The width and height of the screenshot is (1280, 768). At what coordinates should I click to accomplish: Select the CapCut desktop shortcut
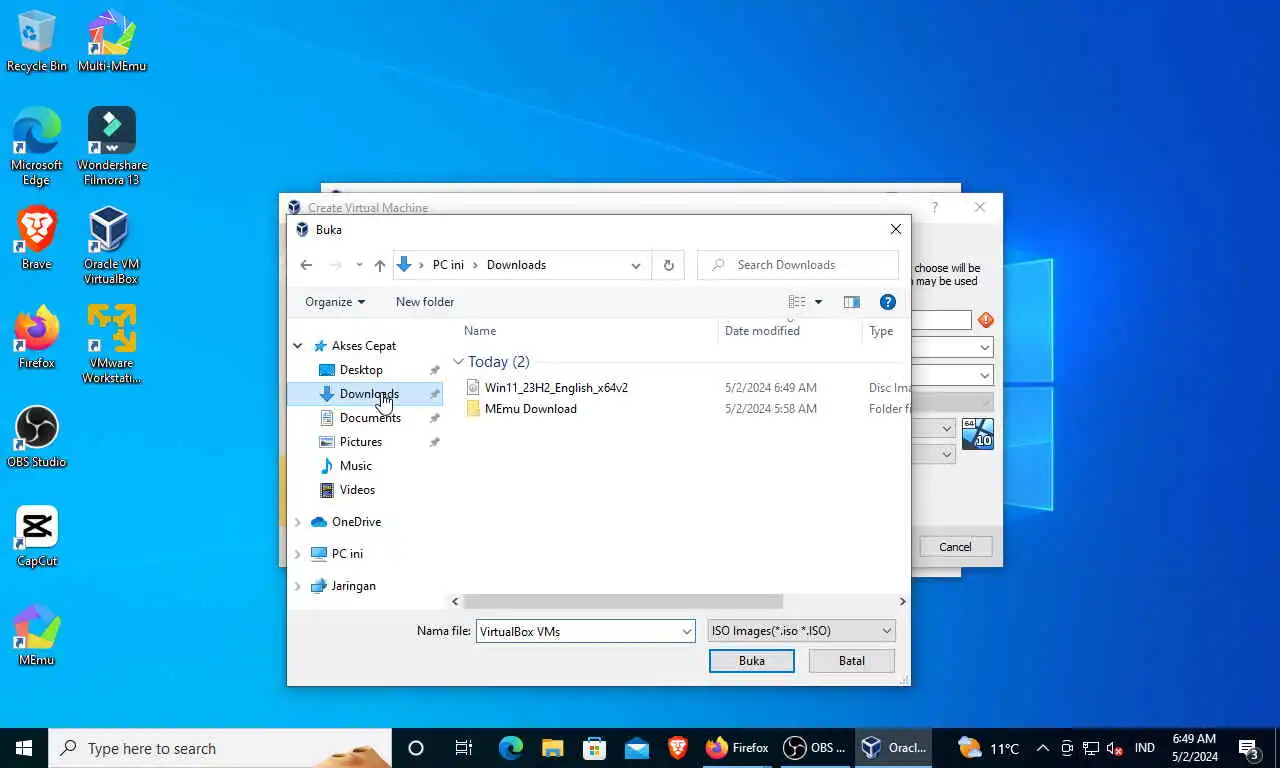(x=37, y=535)
